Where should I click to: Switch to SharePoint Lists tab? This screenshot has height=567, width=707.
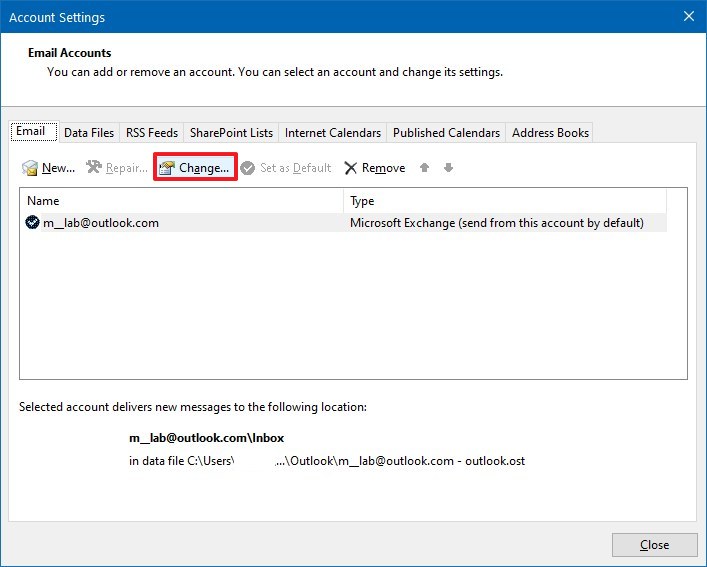[231, 133]
